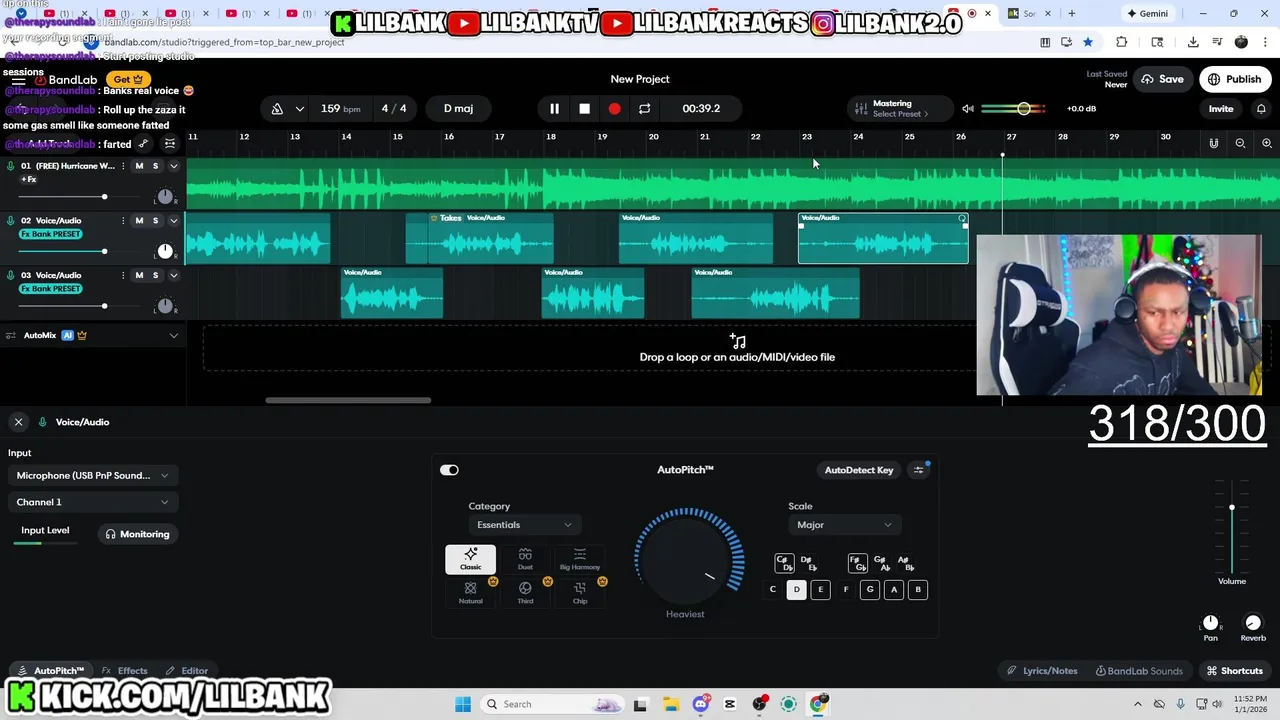1280x720 pixels.
Task: Solo track 01 Hurricane
Action: [x=155, y=166]
